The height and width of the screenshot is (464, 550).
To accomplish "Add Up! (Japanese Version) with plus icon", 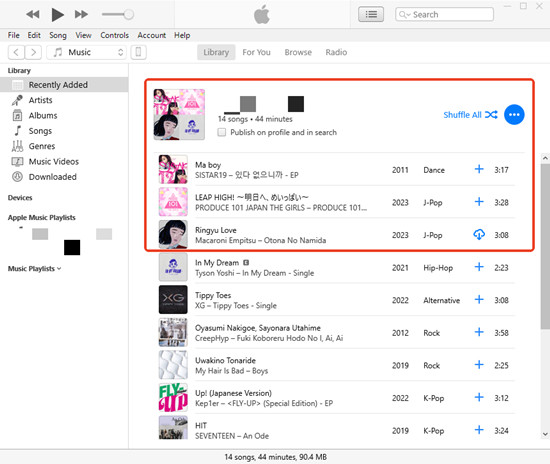I will click(x=479, y=398).
